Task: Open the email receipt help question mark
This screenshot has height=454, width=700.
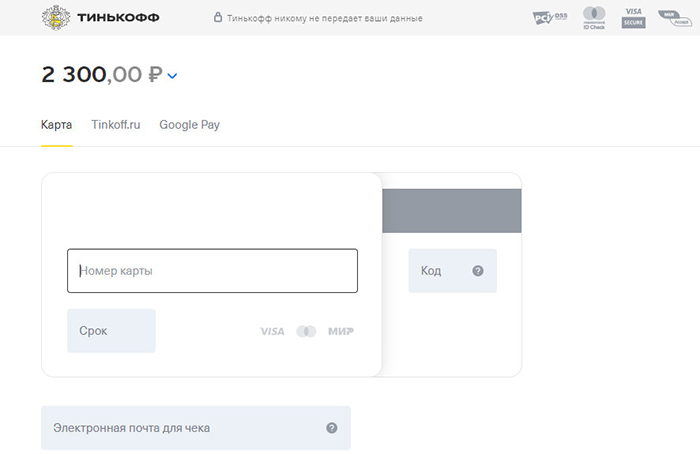Action: coord(332,428)
